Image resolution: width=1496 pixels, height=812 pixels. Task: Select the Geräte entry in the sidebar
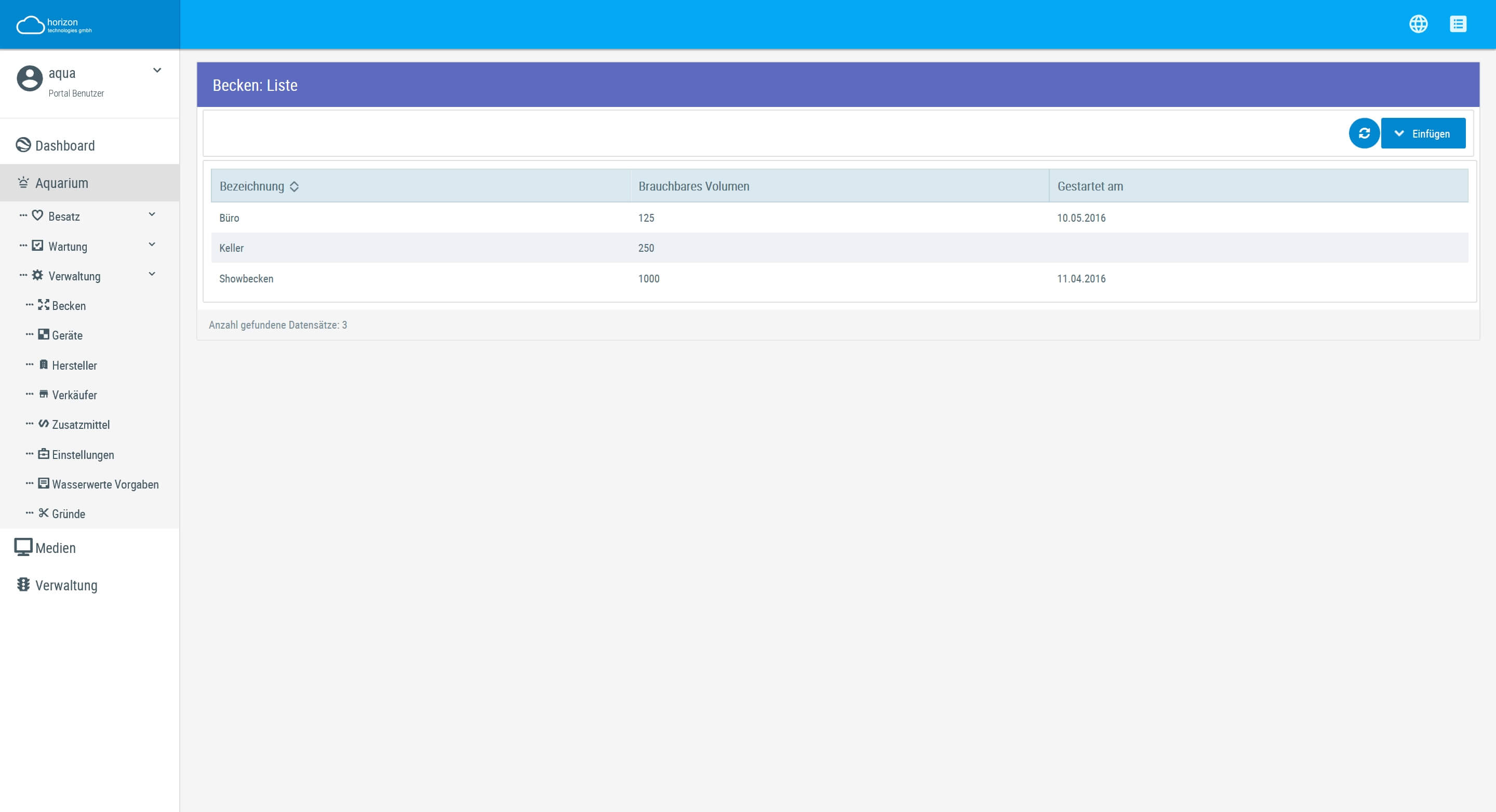(x=67, y=335)
